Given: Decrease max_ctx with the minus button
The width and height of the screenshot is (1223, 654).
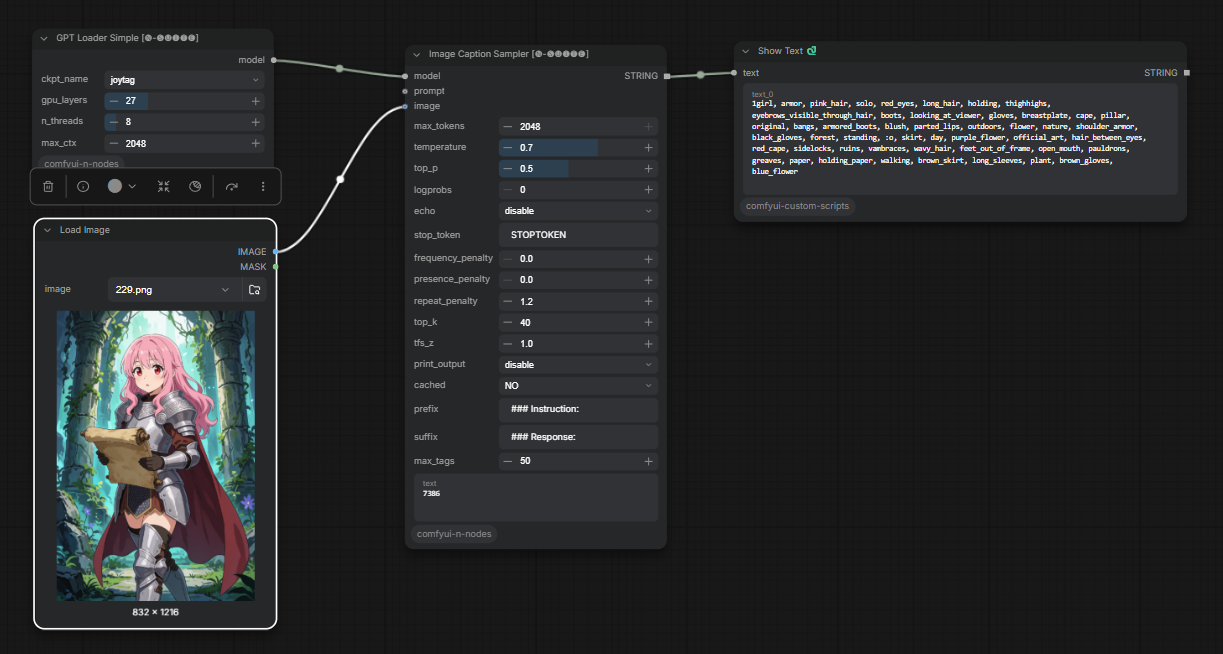Looking at the screenshot, I should 114,144.
